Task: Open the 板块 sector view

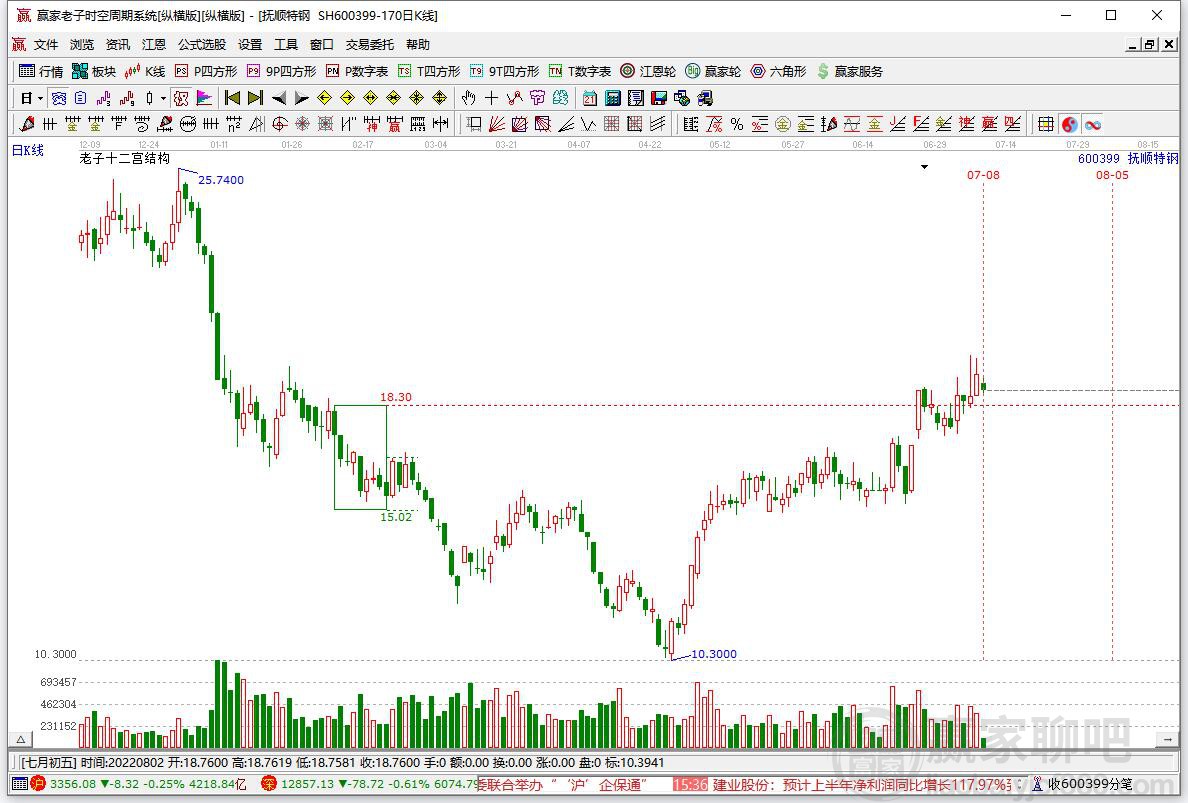Action: pos(94,71)
